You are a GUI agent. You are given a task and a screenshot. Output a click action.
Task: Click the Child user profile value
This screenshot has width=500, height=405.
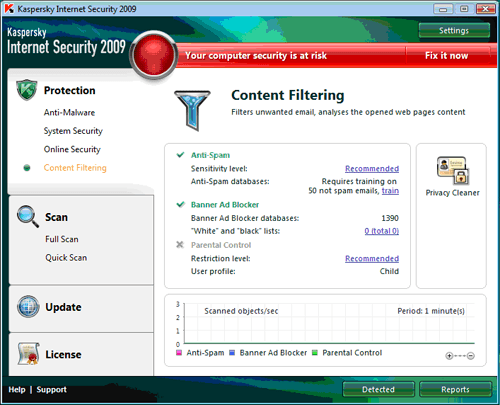[389, 271]
